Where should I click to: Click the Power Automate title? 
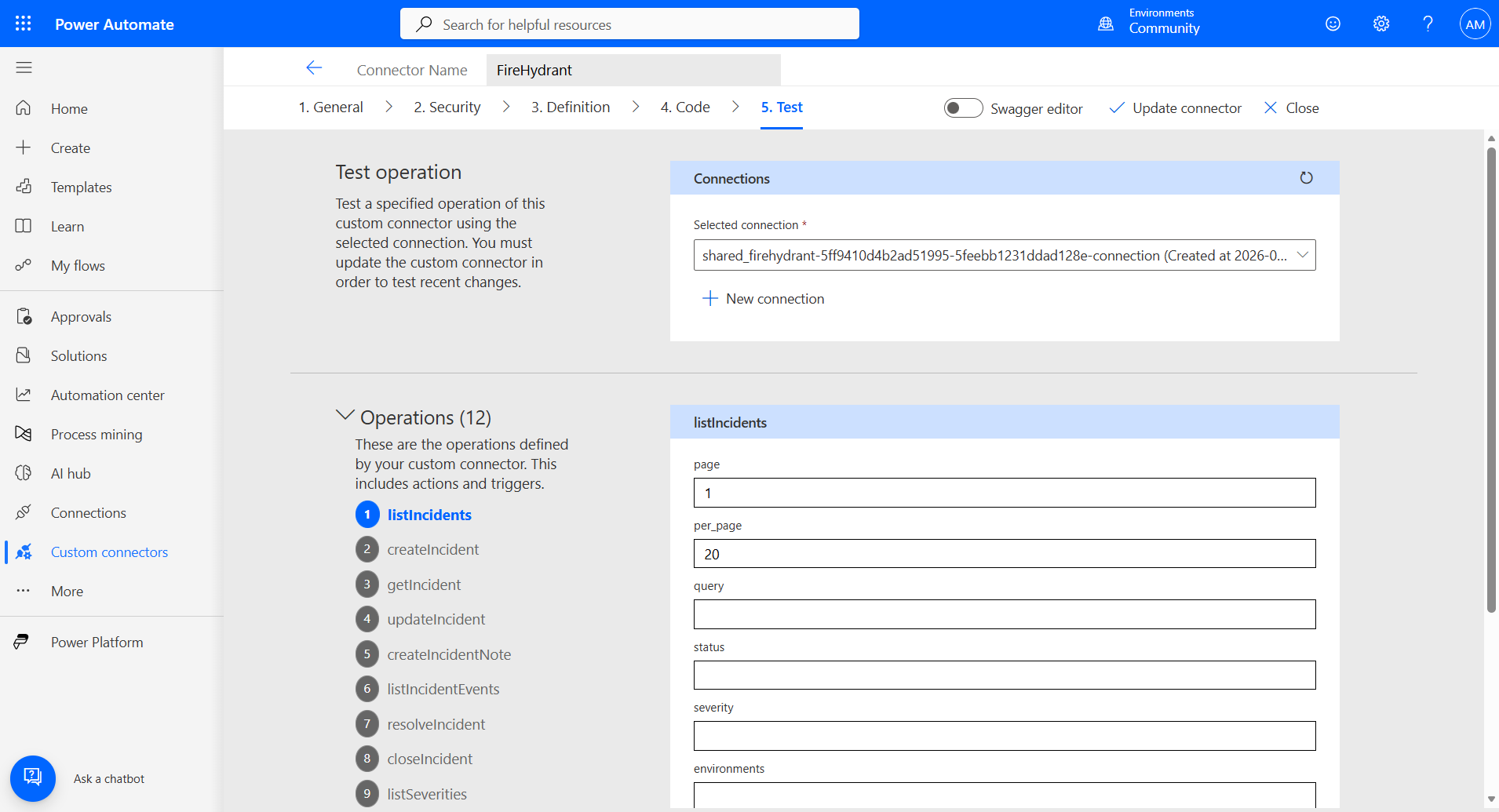click(x=115, y=24)
